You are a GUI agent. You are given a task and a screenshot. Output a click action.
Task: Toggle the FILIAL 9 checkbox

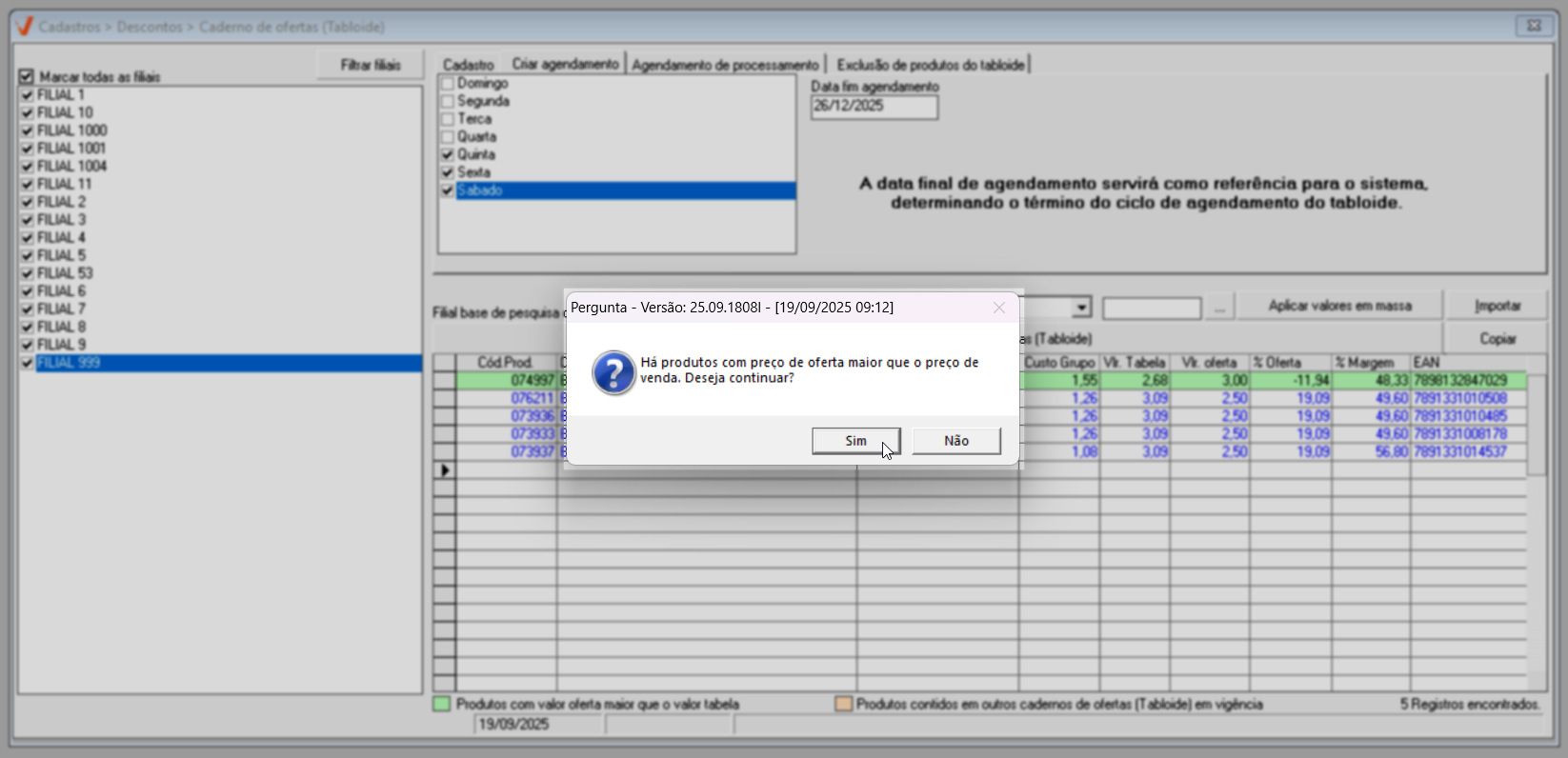point(27,345)
